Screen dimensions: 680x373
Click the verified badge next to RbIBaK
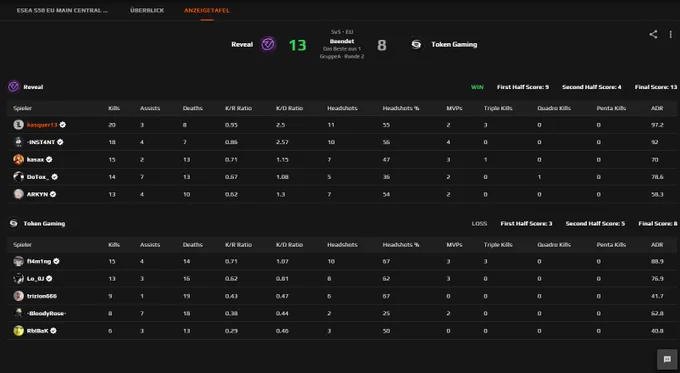(53, 330)
